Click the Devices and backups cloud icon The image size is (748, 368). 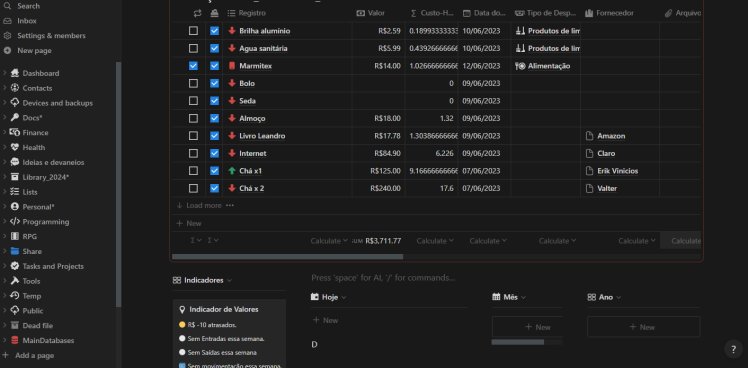point(14,103)
